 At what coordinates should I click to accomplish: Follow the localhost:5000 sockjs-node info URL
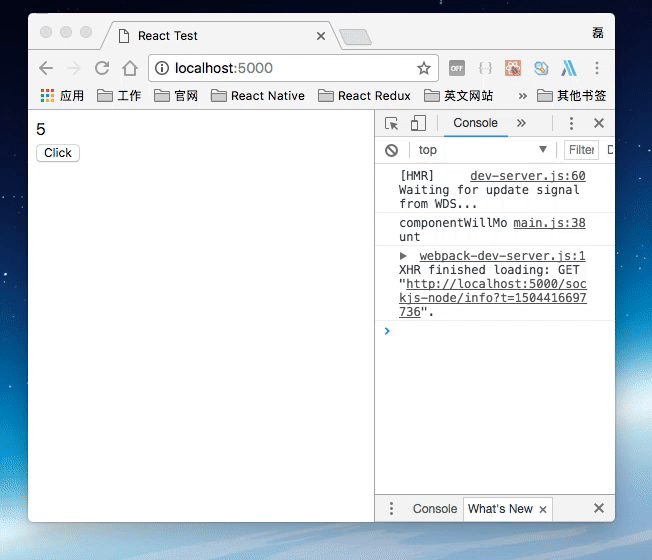point(493,298)
